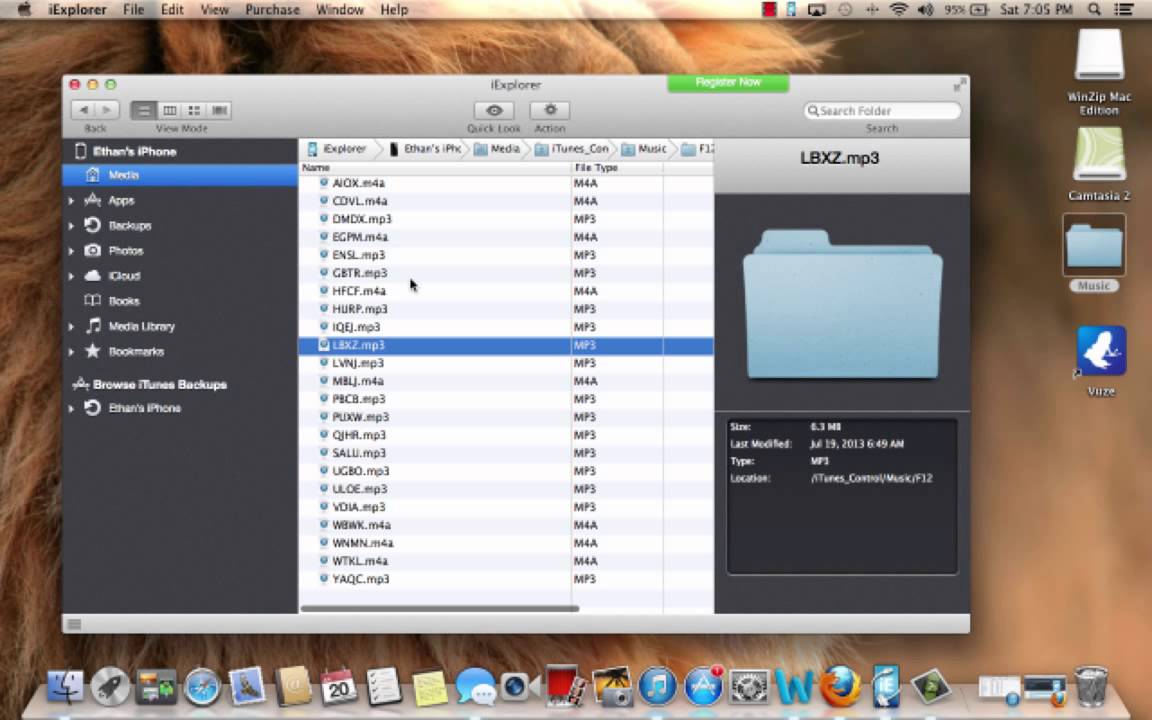
Task: Go to Ethan's iPhone breadcrumb
Action: 425,149
